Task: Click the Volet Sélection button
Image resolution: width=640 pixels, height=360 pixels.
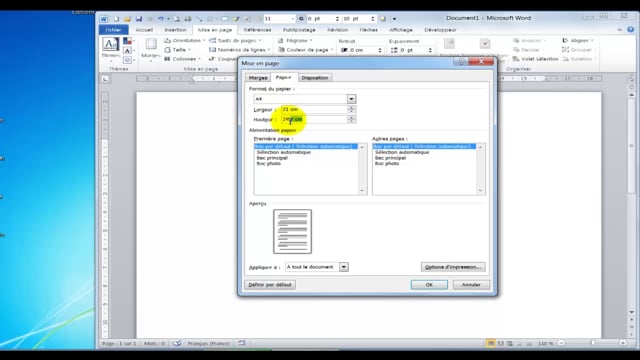Action: tap(536, 59)
